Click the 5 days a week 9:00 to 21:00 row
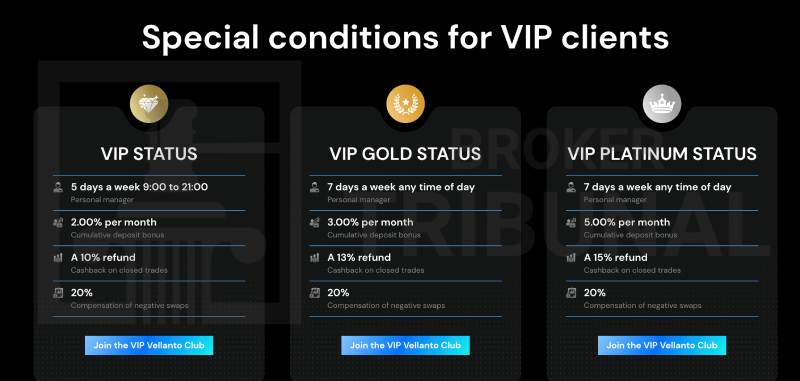800x381 pixels. click(149, 193)
